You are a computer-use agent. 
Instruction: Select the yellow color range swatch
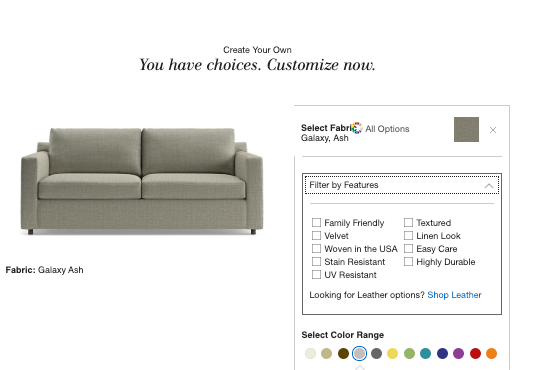point(392,353)
